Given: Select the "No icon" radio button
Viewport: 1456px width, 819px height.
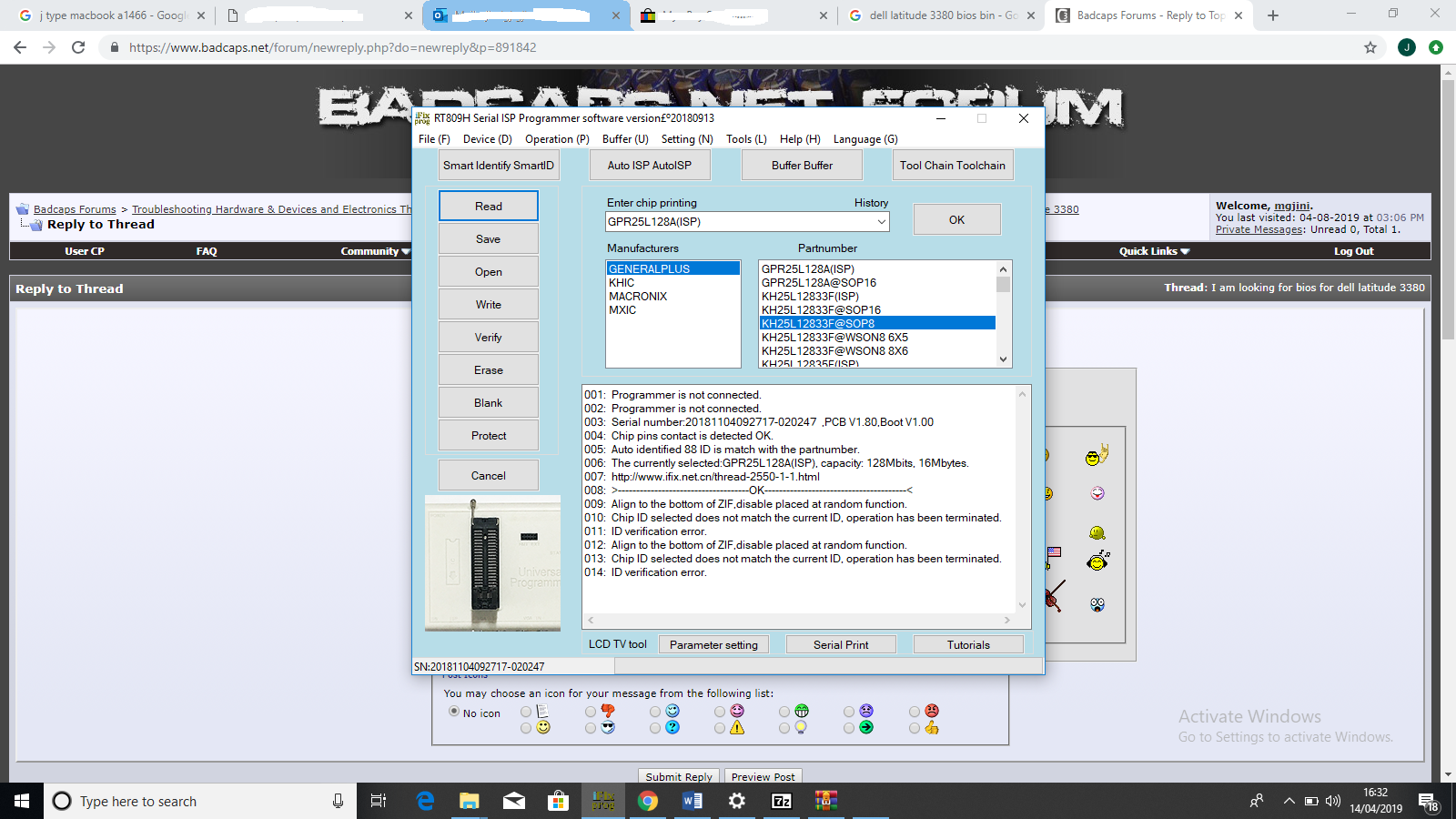Looking at the screenshot, I should pyautogui.click(x=454, y=712).
